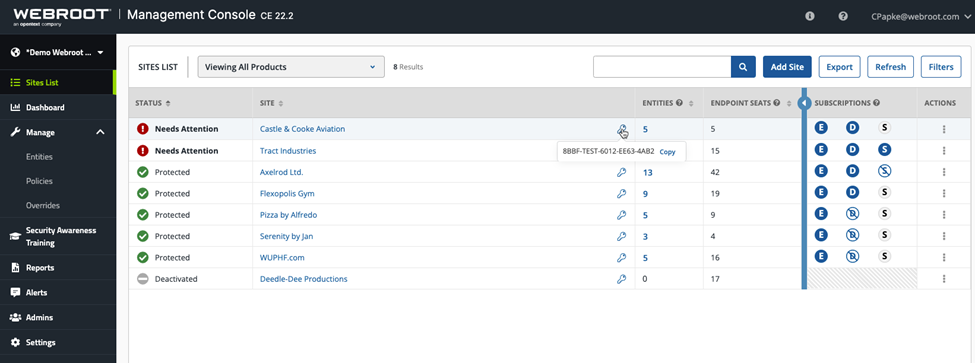Show keycode for Deedle-Dee Productions
Image resolution: width=975 pixels, height=363 pixels.
click(621, 279)
